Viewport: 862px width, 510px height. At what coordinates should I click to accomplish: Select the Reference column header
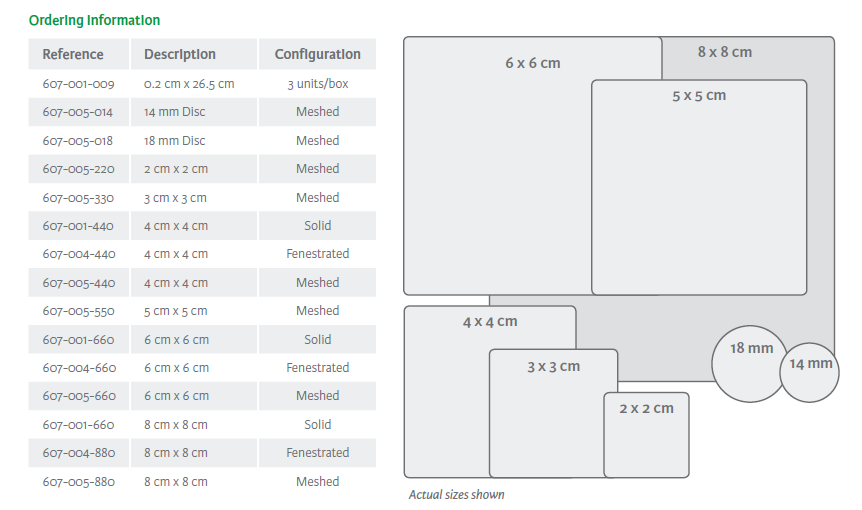[x=73, y=54]
